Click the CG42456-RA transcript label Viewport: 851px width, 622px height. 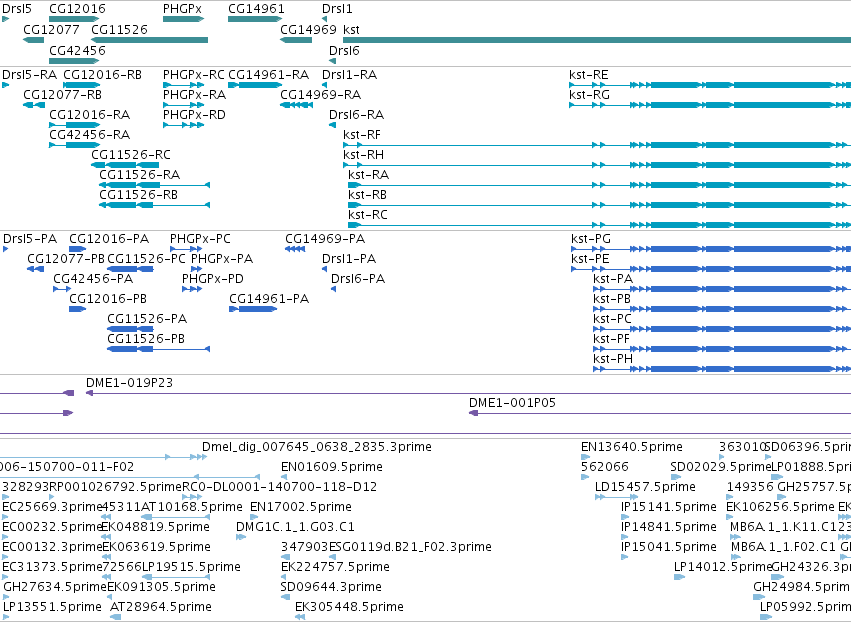tap(90, 135)
